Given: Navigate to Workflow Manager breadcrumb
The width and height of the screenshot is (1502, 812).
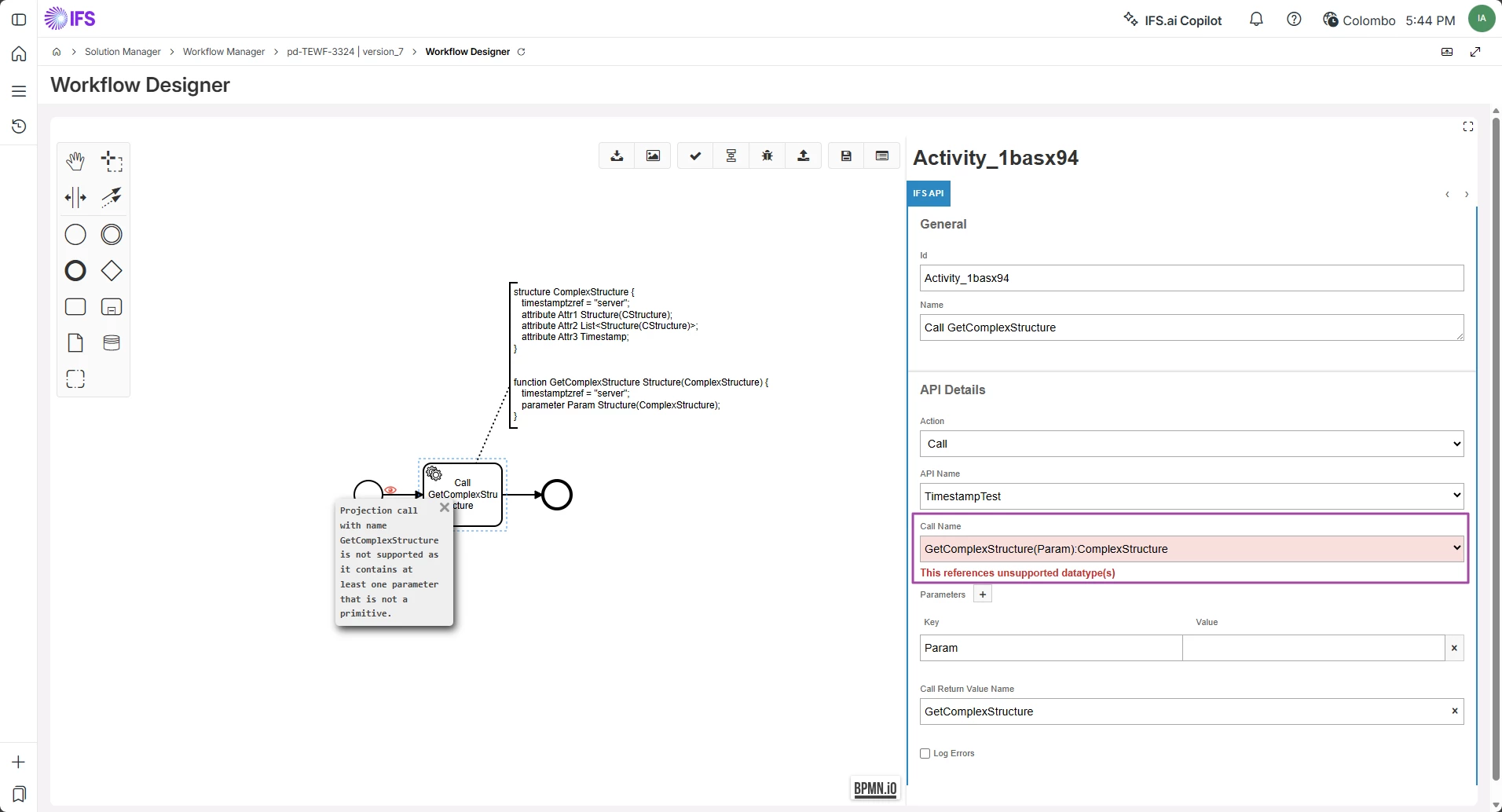Looking at the screenshot, I should pyautogui.click(x=224, y=52).
